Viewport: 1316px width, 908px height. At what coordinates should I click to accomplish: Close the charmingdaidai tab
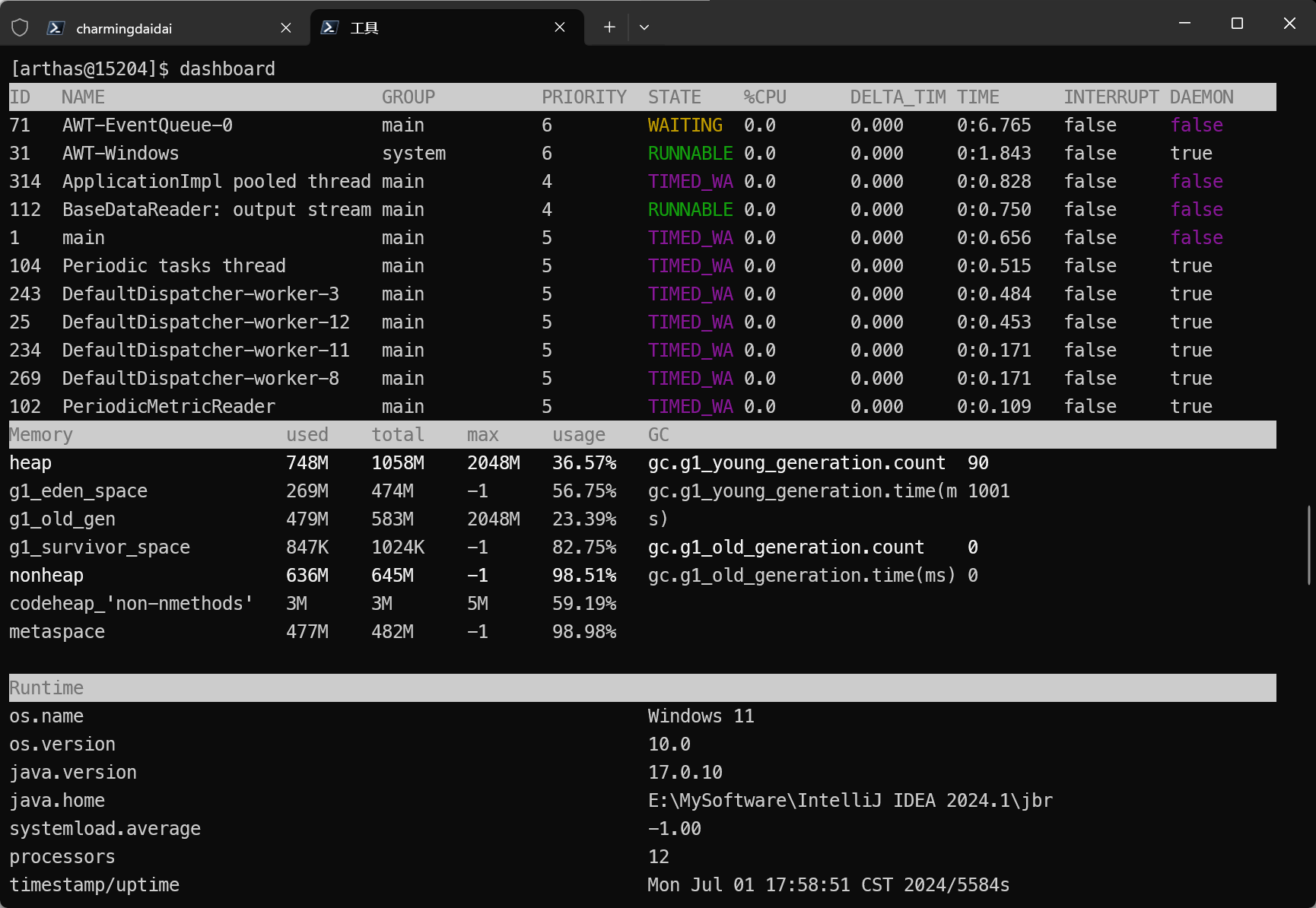tap(286, 28)
